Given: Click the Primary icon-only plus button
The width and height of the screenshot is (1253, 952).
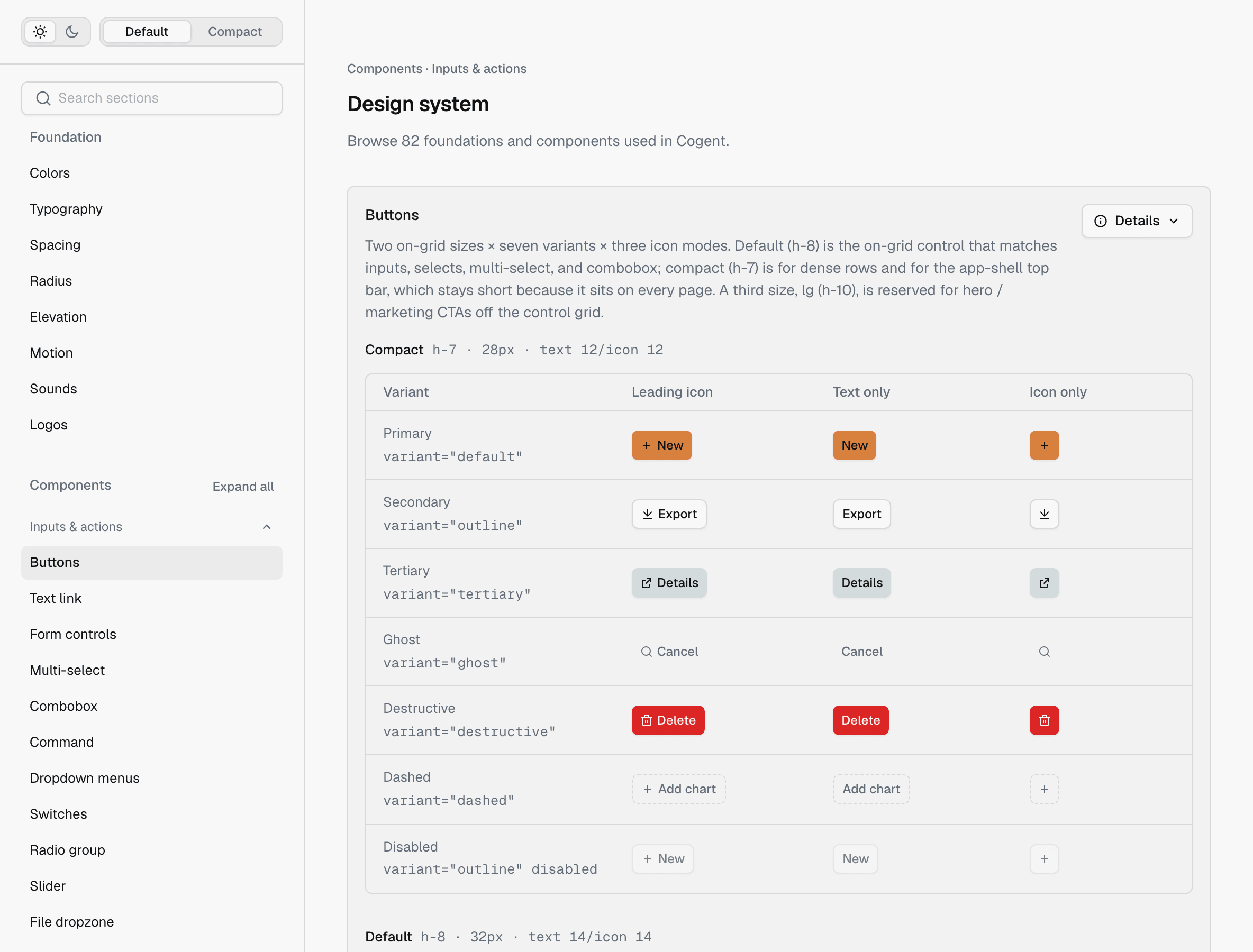Looking at the screenshot, I should click(x=1045, y=445).
